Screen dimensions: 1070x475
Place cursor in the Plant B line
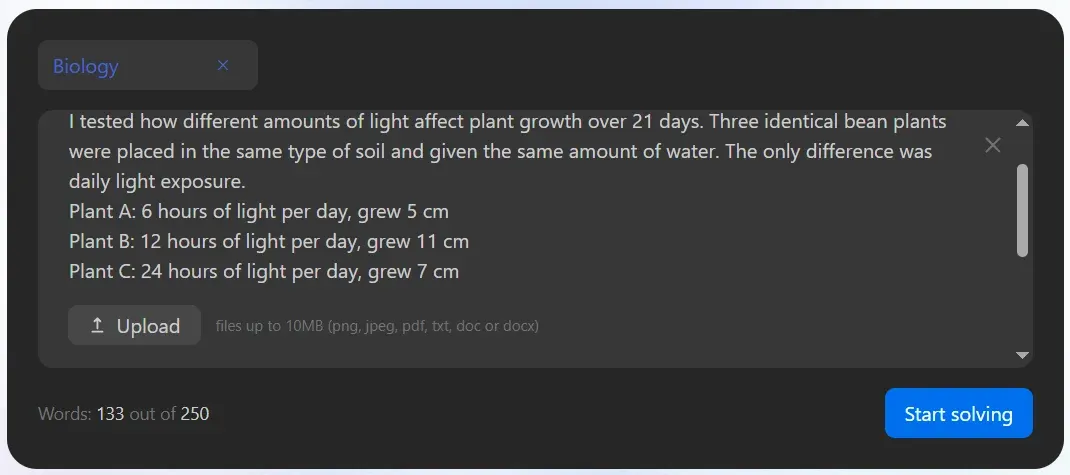click(268, 242)
